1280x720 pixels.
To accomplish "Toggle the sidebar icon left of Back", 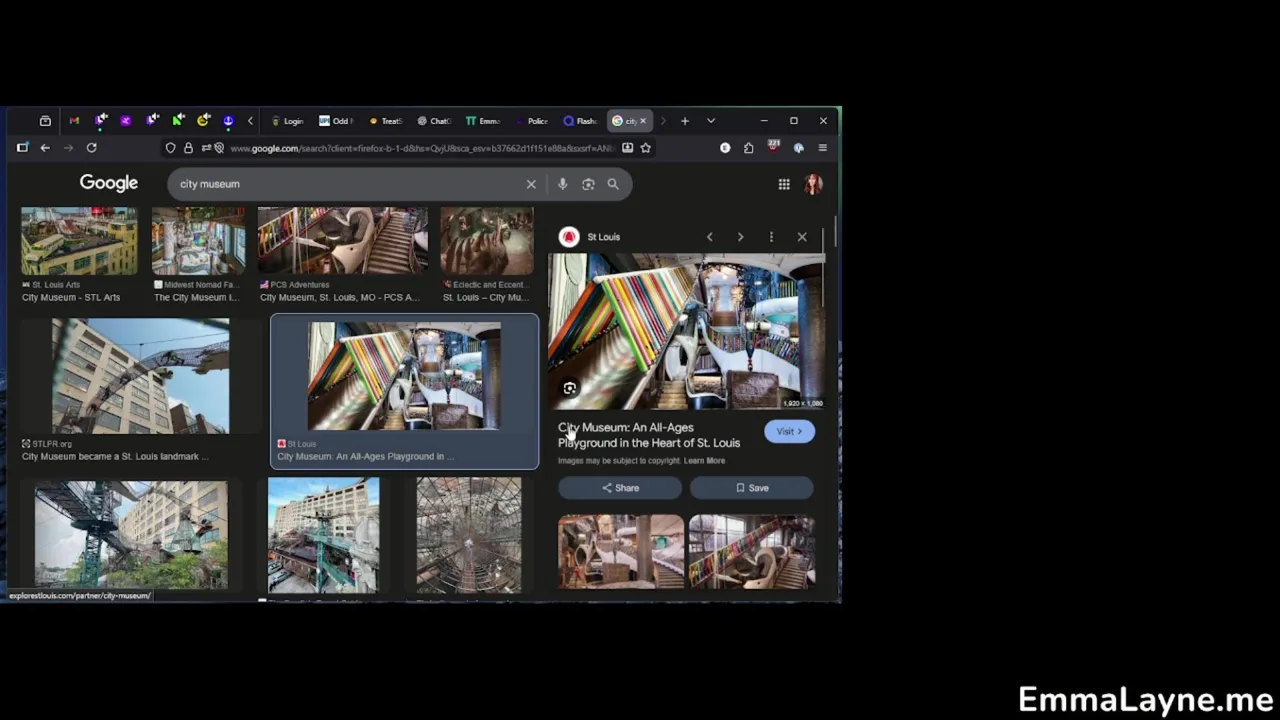I will tap(22, 148).
